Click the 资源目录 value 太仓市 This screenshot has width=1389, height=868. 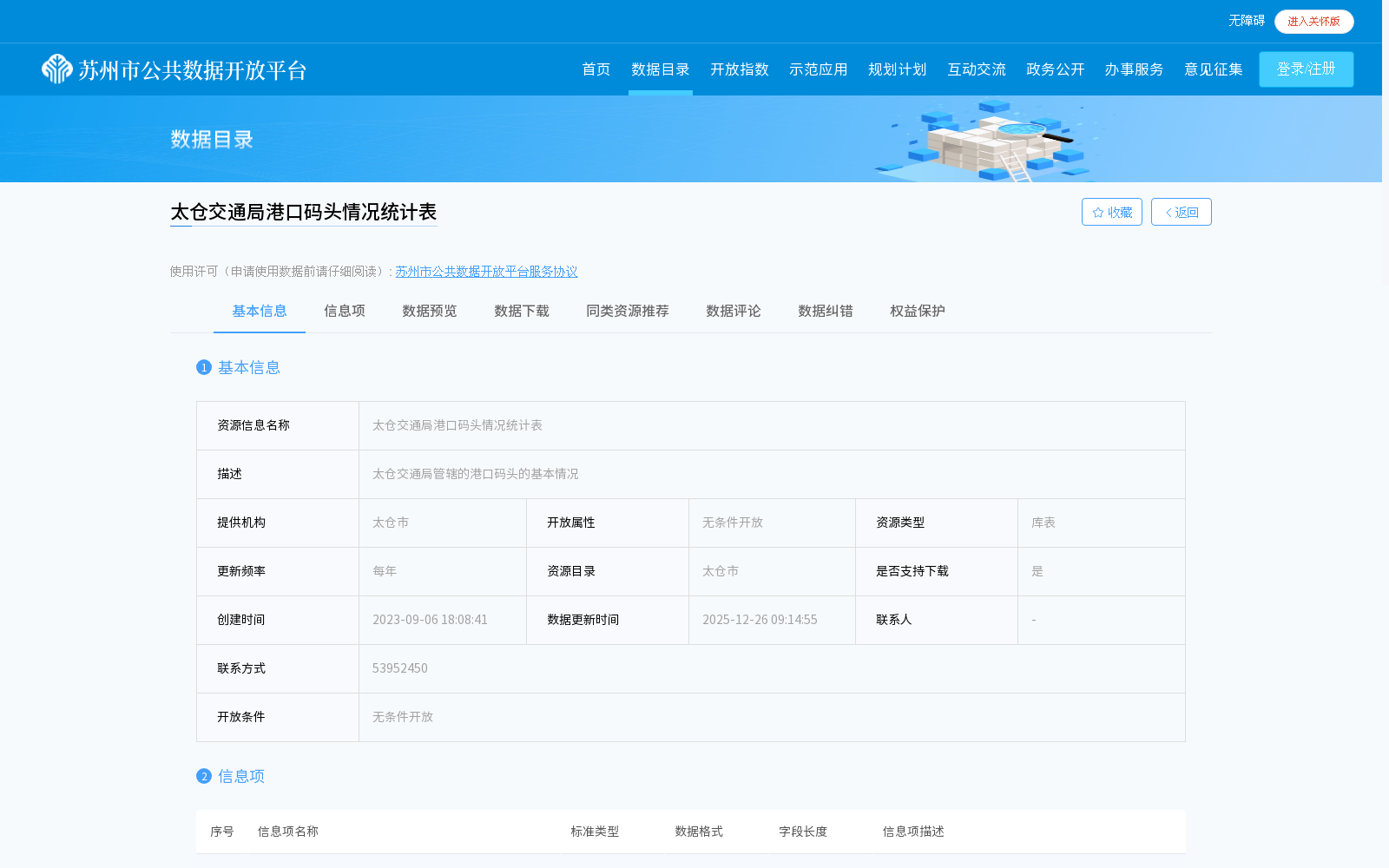click(x=721, y=571)
